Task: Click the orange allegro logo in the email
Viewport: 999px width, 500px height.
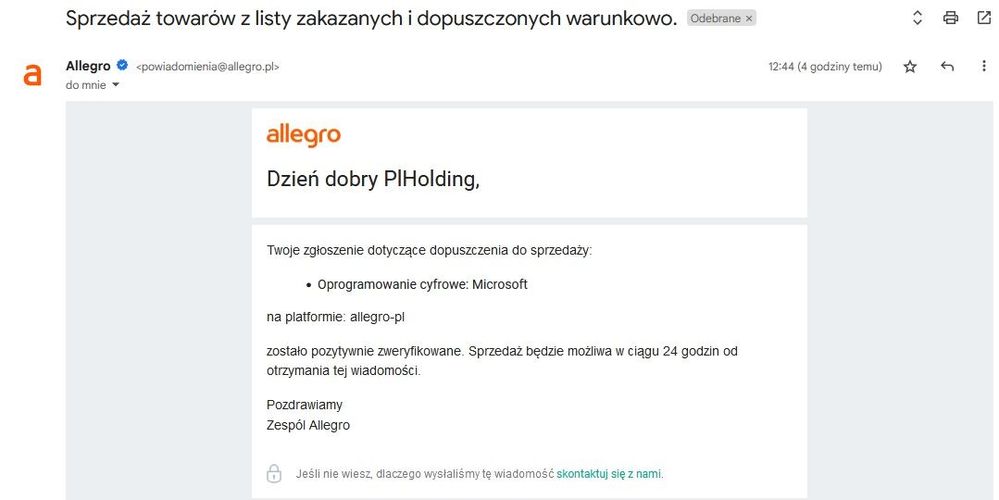Action: [303, 136]
